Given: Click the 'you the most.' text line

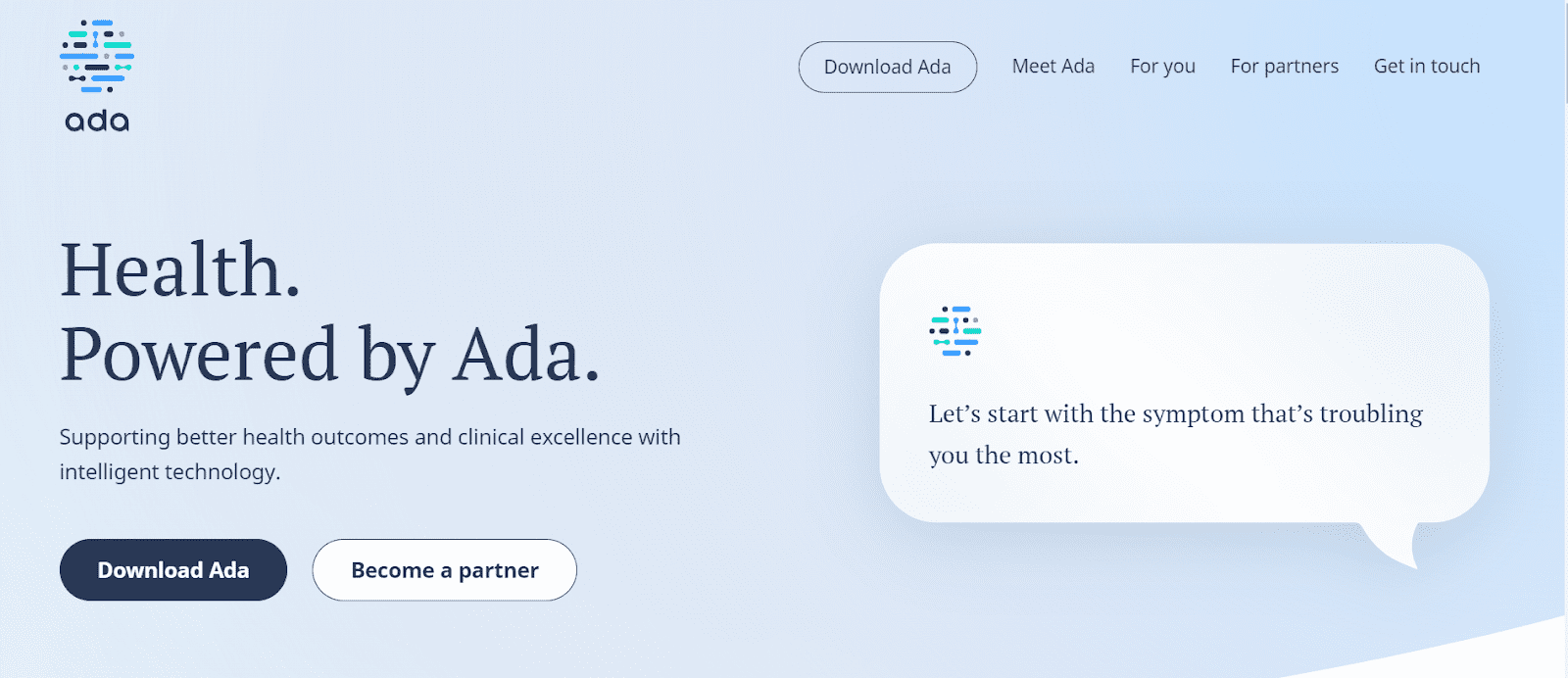Looking at the screenshot, I should (1004, 456).
